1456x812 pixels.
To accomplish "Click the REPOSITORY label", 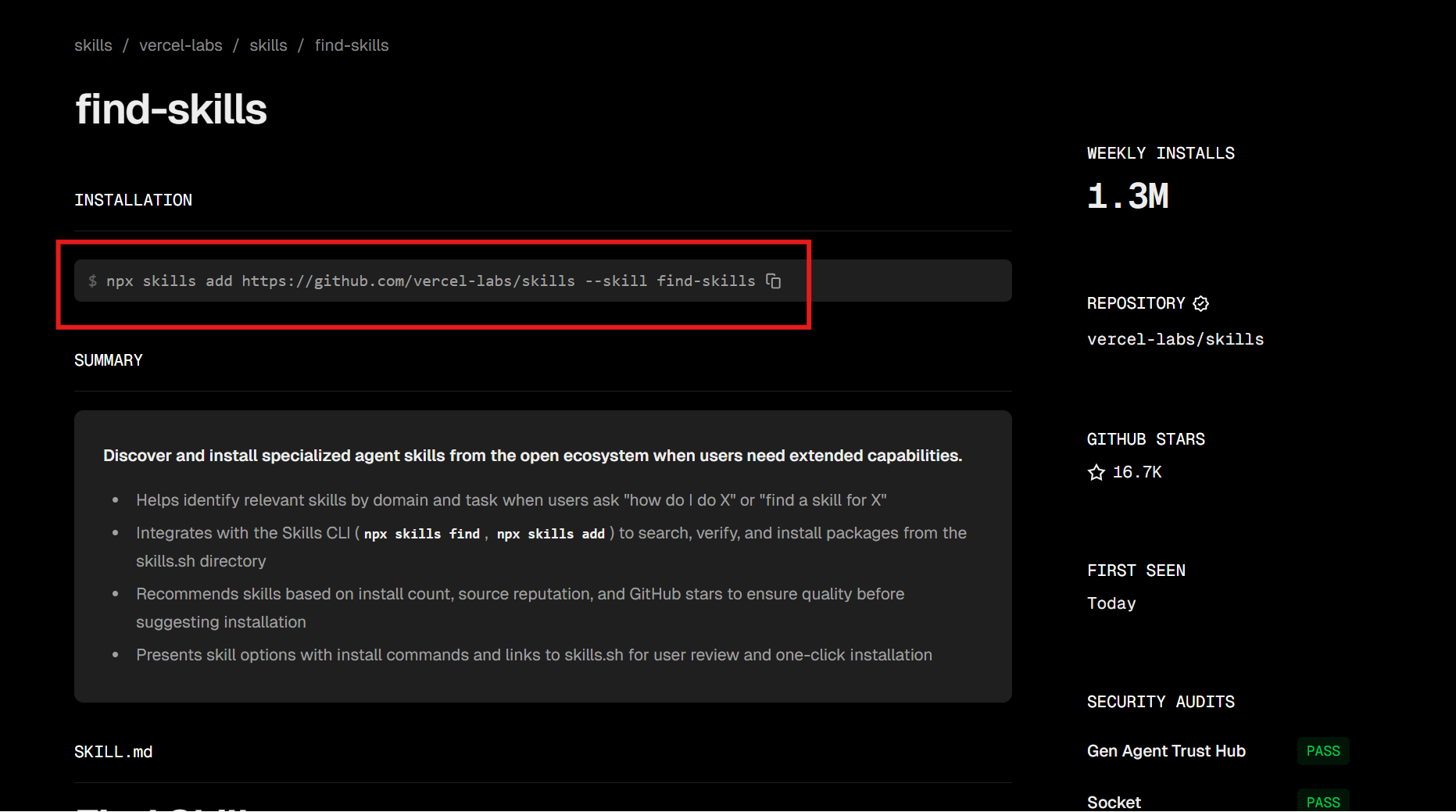I will (1136, 303).
